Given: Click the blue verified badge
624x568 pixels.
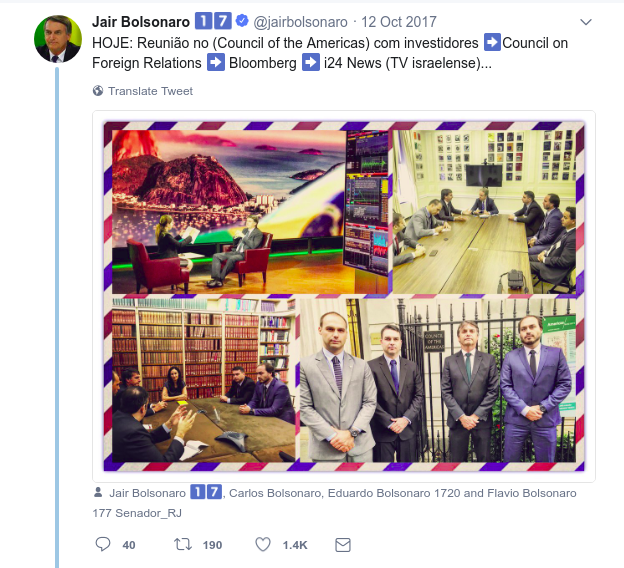Looking at the screenshot, I should tap(242, 20).
